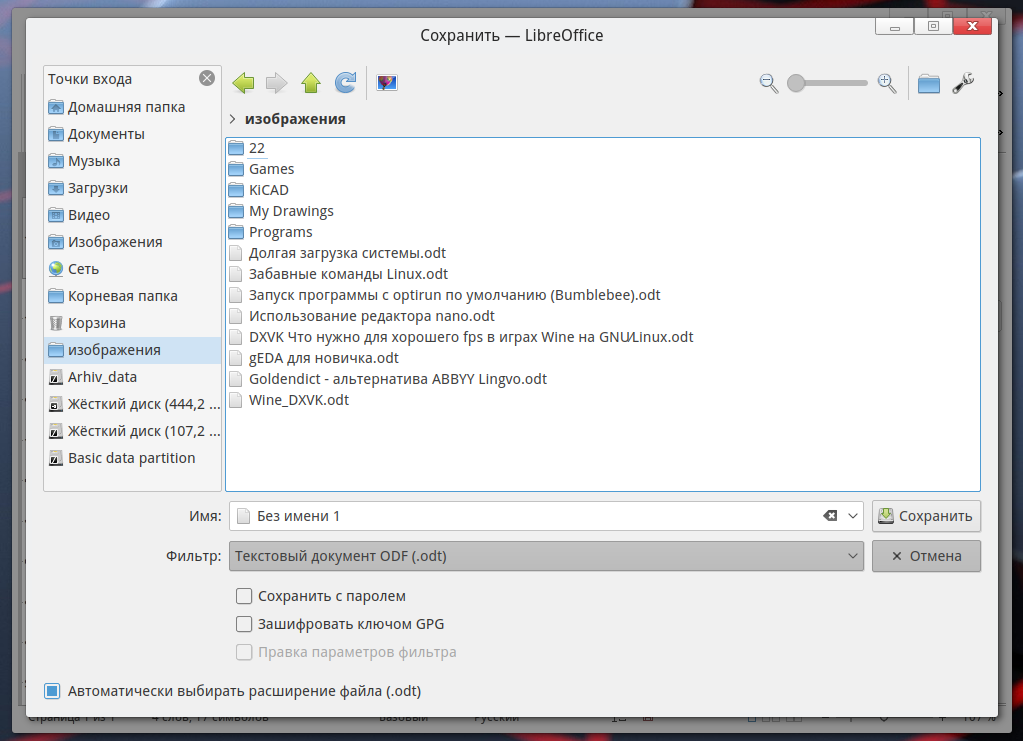Screen dimensions: 1023x741
Task: Open the Фильтр file type dropdown
Action: (546, 556)
